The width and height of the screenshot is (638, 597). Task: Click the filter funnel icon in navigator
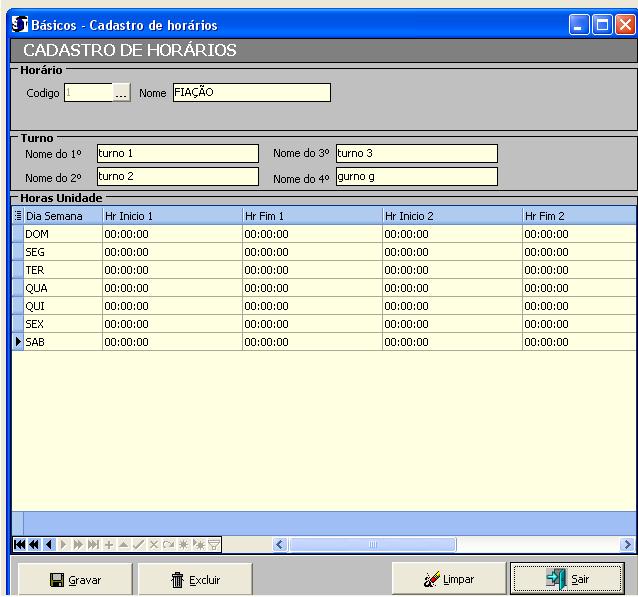coord(214,544)
